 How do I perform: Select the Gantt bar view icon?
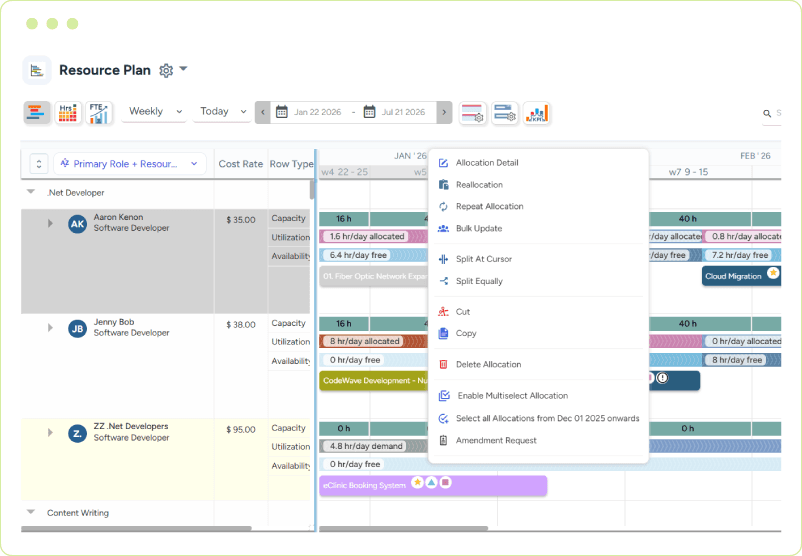point(37,113)
